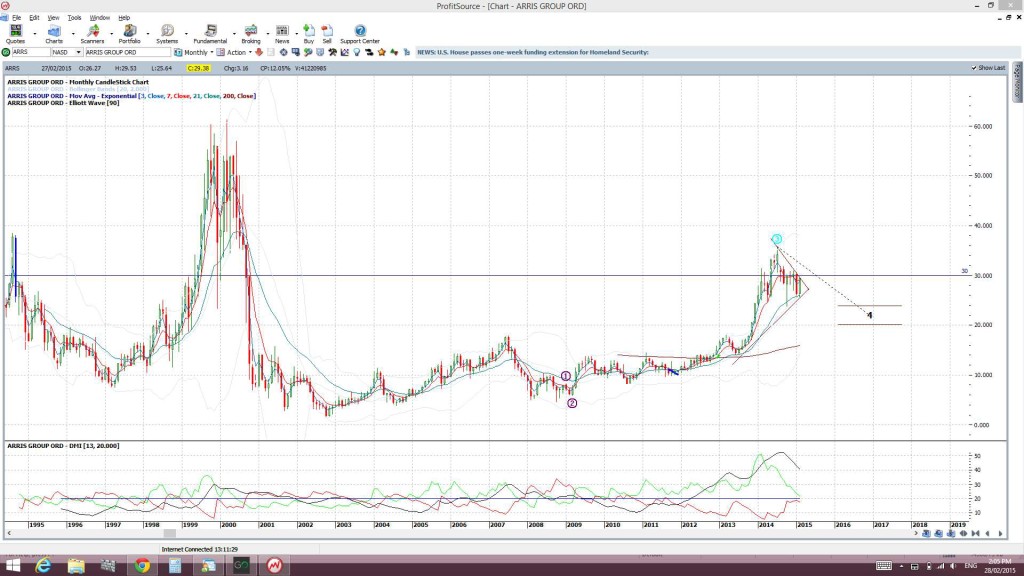This screenshot has width=1024, height=576.
Task: Click the Buy order icon
Action: (x=309, y=34)
